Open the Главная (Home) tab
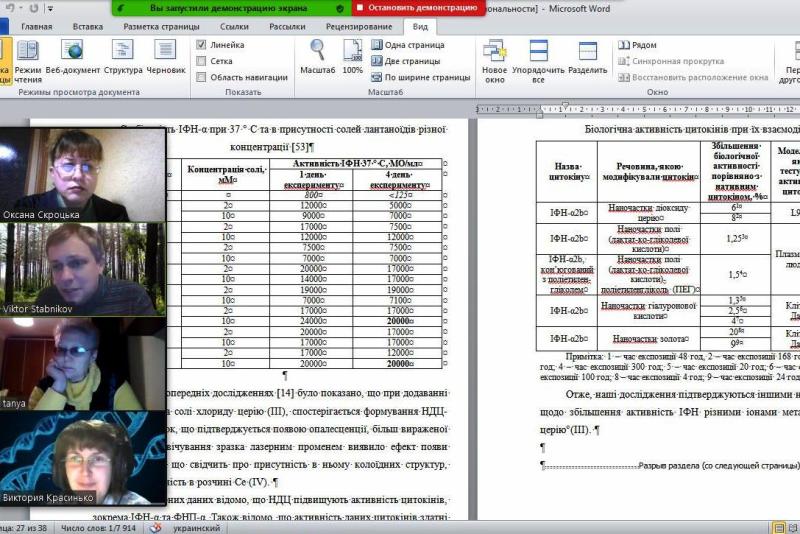This screenshot has width=800, height=534. 37,27
